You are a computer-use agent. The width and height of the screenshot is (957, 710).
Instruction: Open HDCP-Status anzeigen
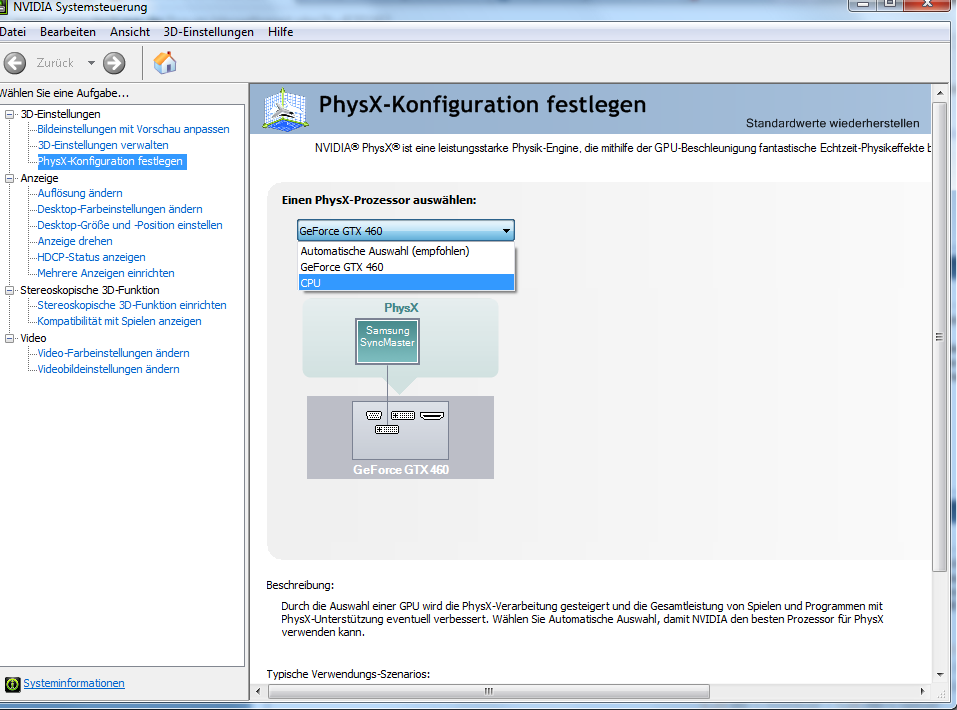click(x=92, y=257)
